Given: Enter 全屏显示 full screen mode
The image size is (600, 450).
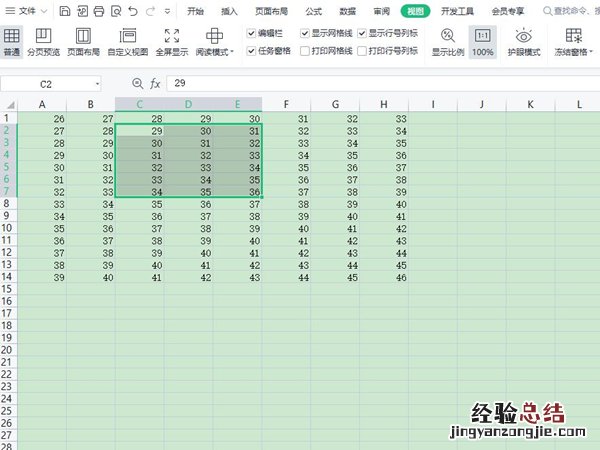Looking at the screenshot, I should point(171,41).
